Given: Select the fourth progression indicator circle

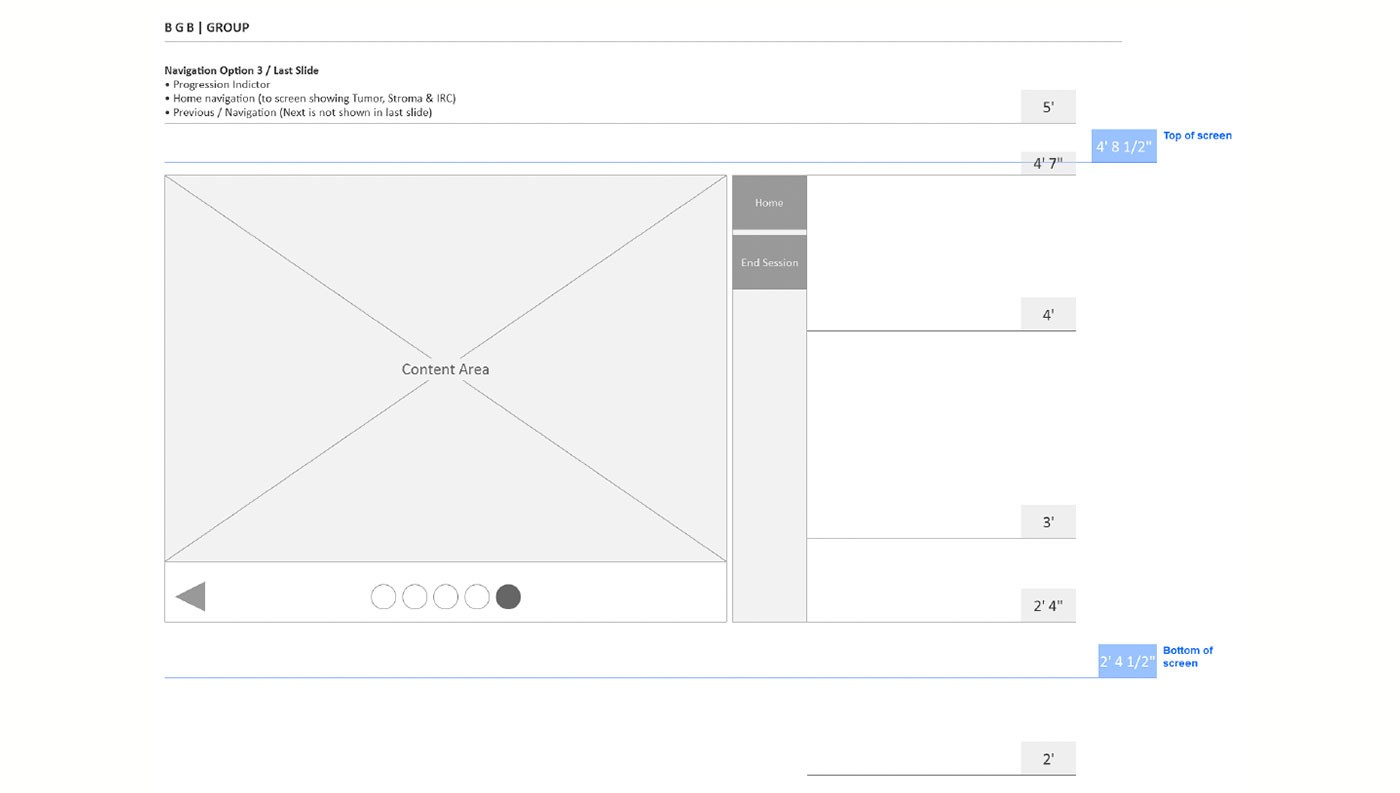Looking at the screenshot, I should [477, 596].
